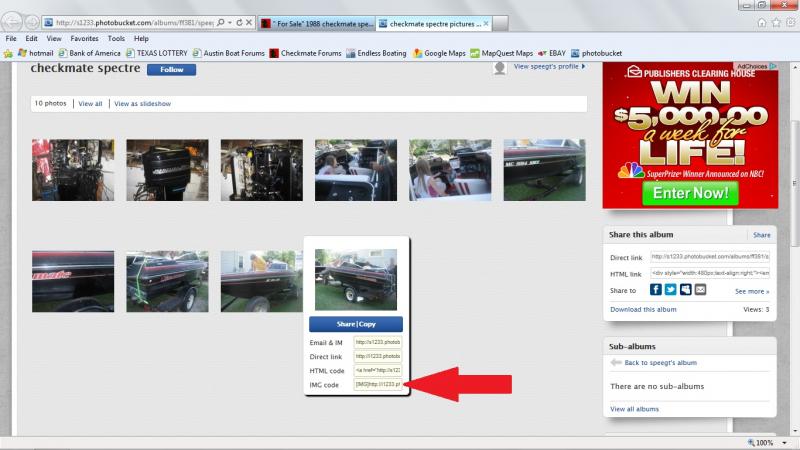Open Favorites star icon at top right

point(776,22)
